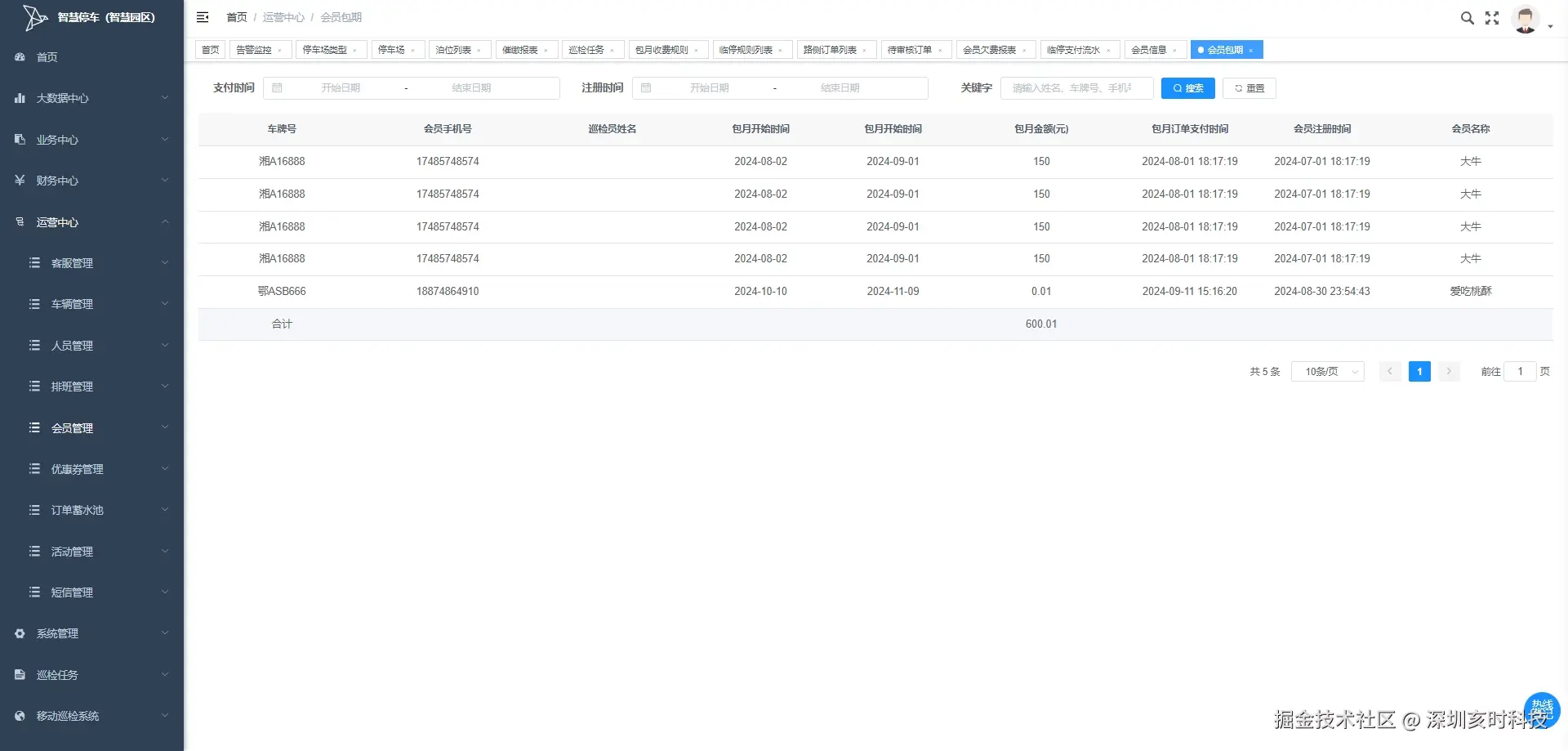1568x751 pixels.
Task: Close the 告警监控 tab
Action: click(279, 51)
